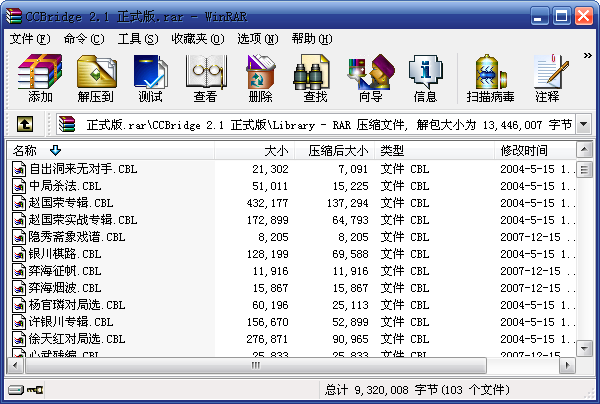
Task: Open the 收藏夹(O) menu
Action: click(x=198, y=39)
